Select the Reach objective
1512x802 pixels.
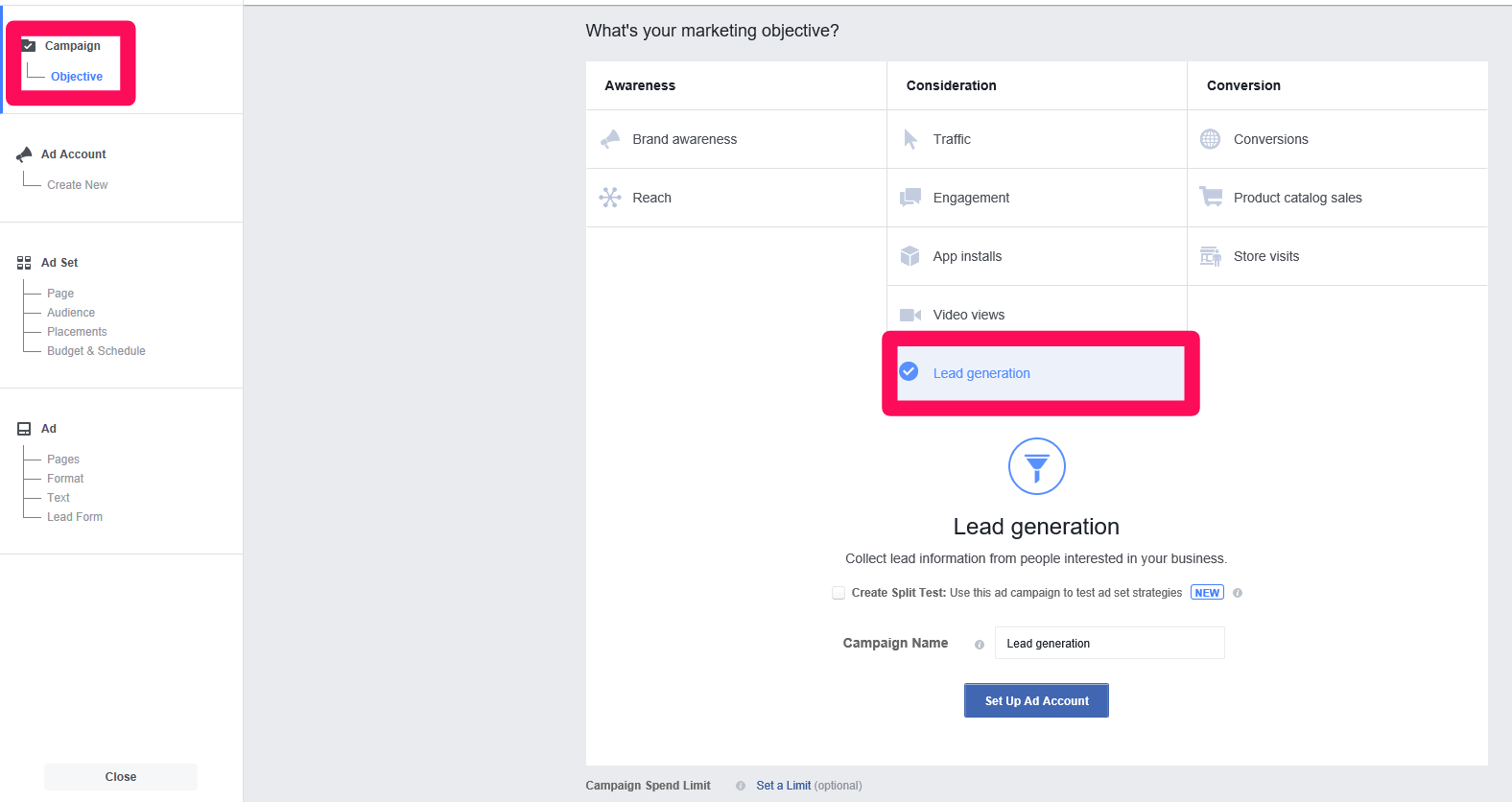(x=736, y=198)
